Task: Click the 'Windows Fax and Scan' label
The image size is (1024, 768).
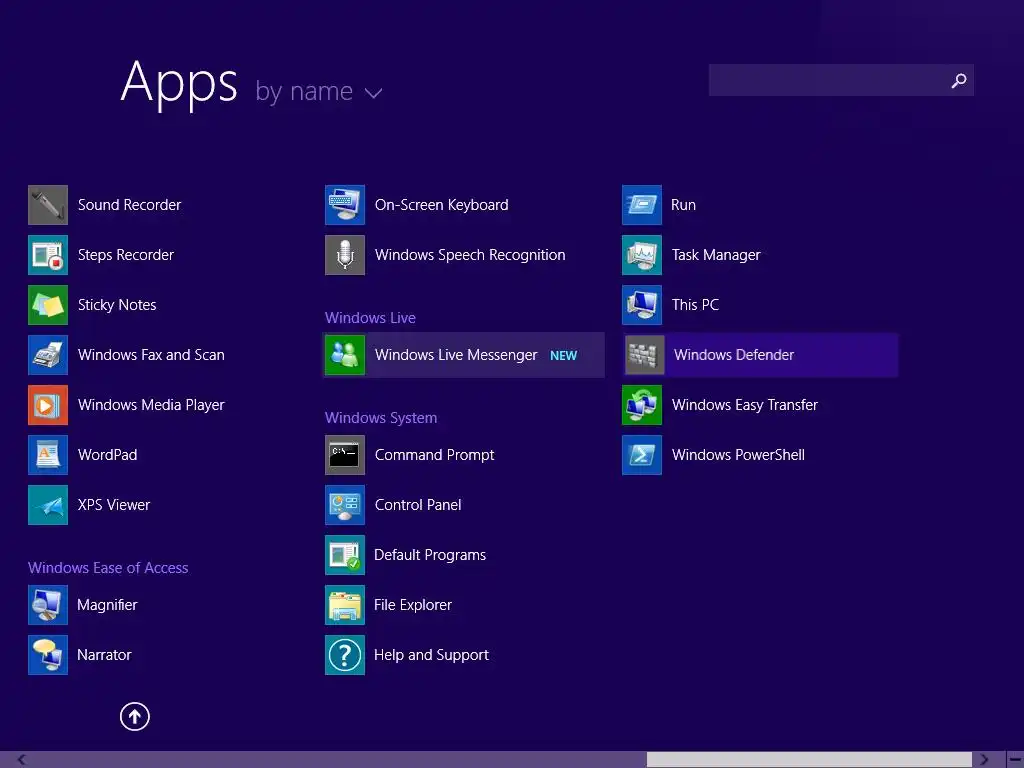Action: [x=151, y=355]
